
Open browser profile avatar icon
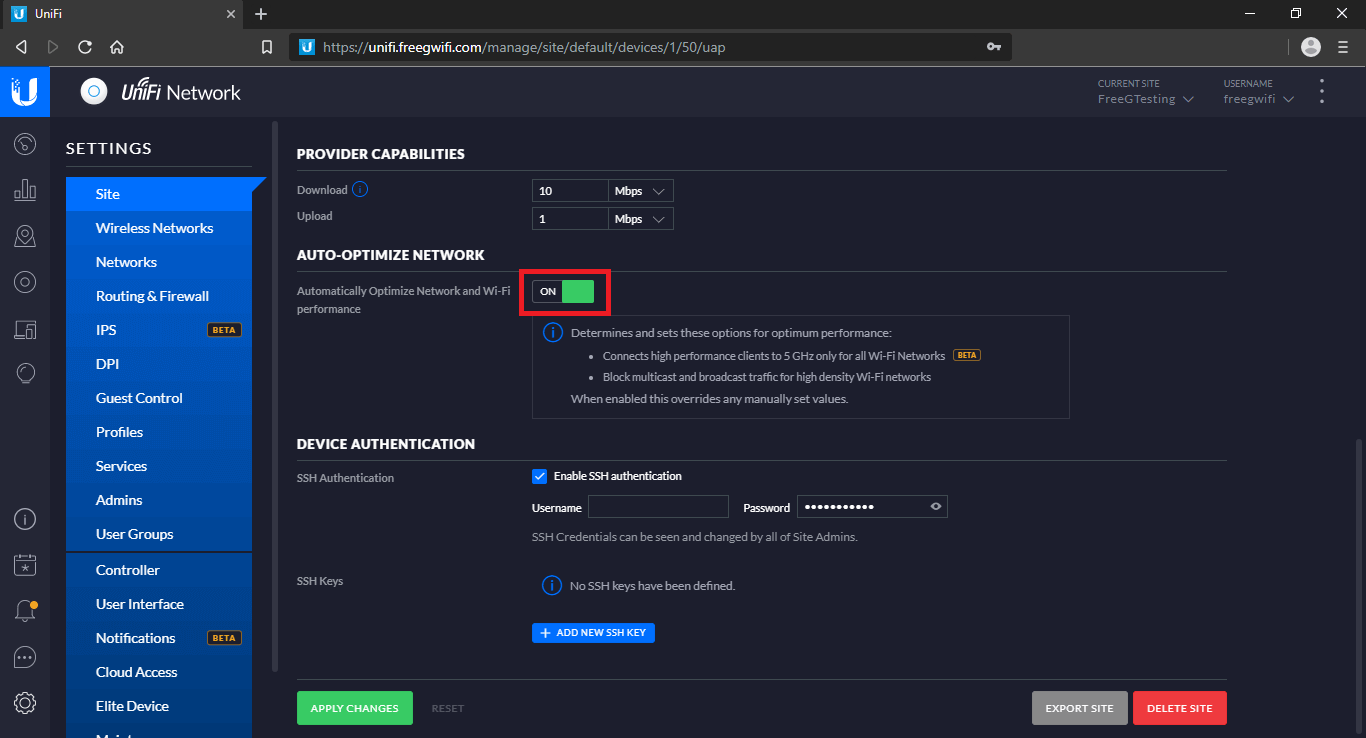point(1311,47)
